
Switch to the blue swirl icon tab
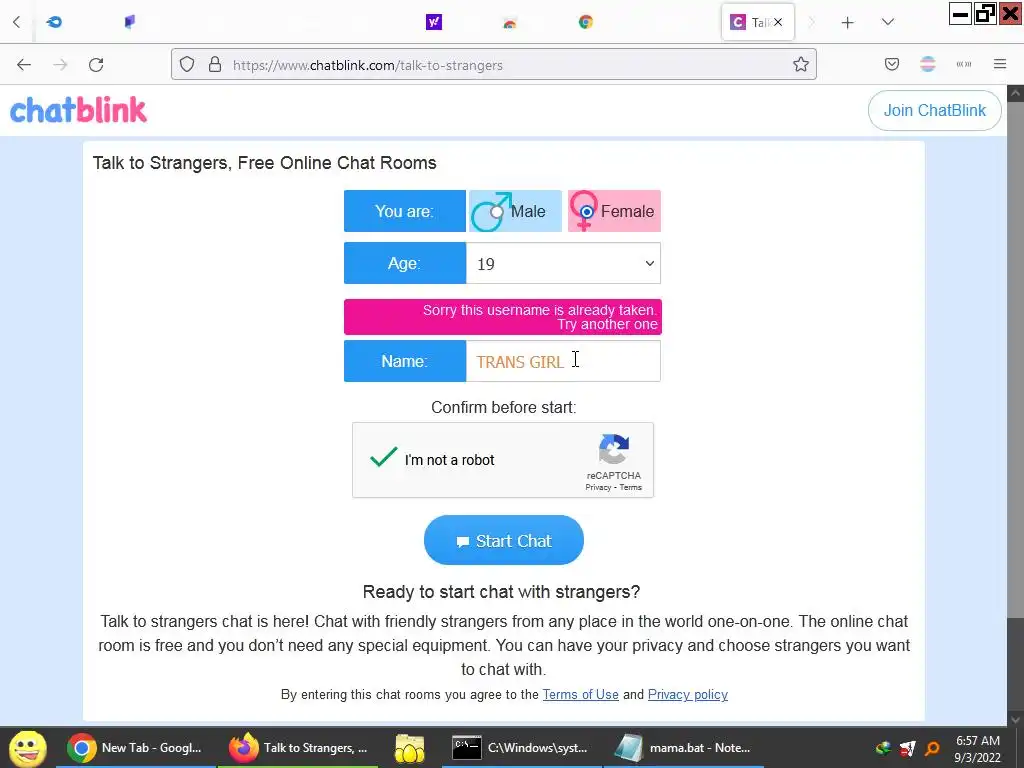tap(54, 22)
